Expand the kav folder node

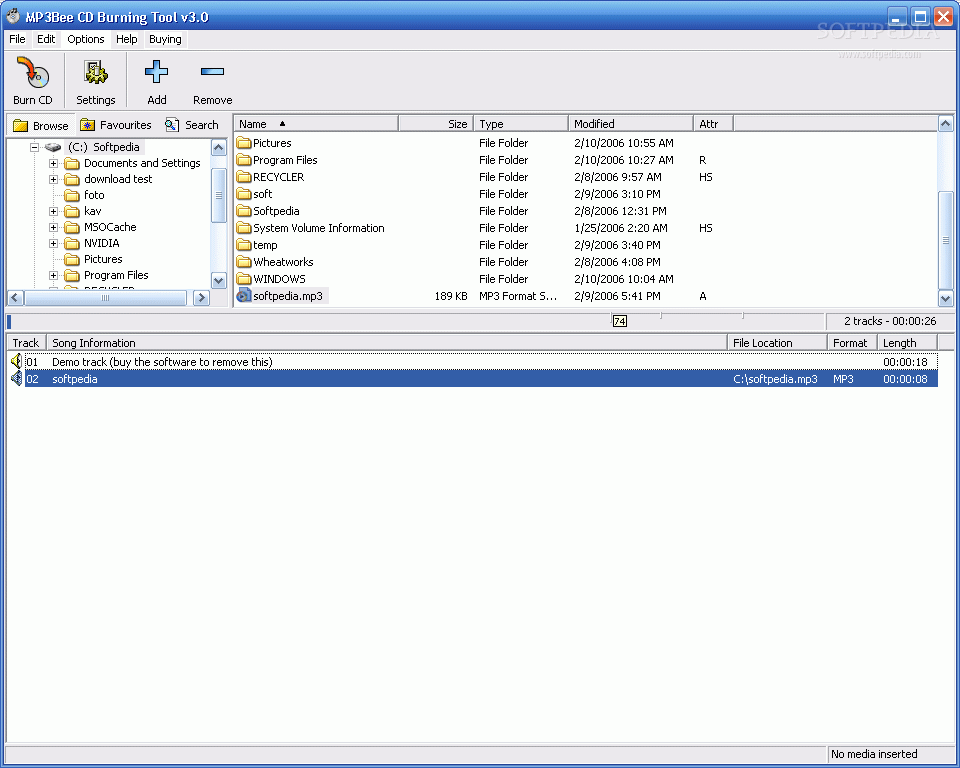pos(53,211)
